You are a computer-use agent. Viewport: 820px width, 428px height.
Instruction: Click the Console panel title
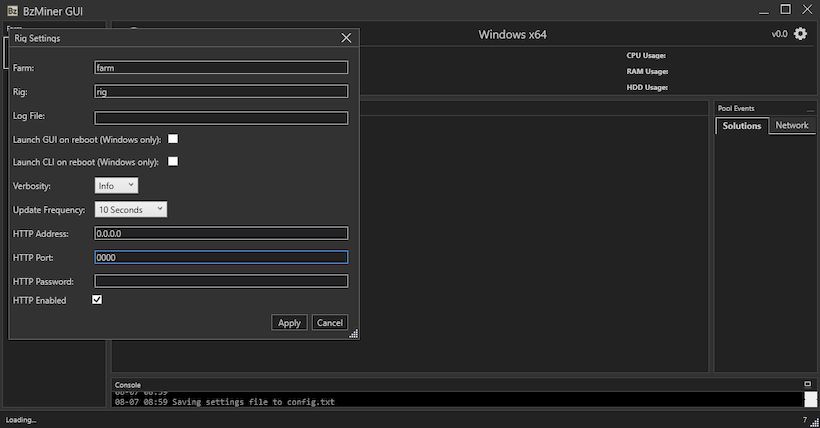click(x=128, y=385)
